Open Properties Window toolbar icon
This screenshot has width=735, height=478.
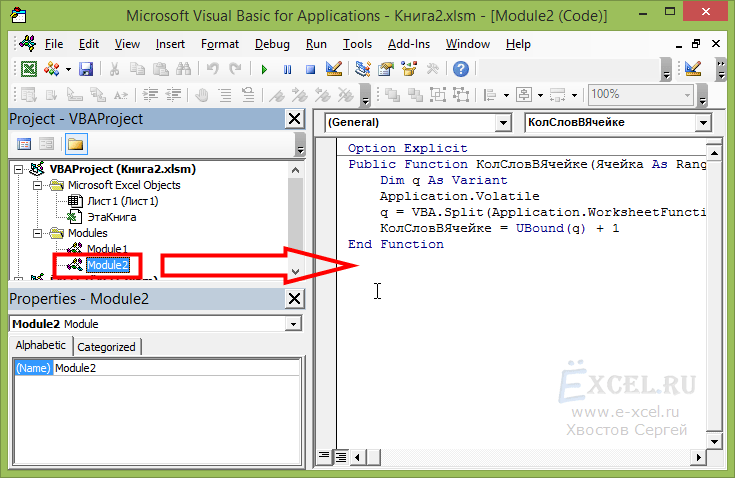(386, 69)
